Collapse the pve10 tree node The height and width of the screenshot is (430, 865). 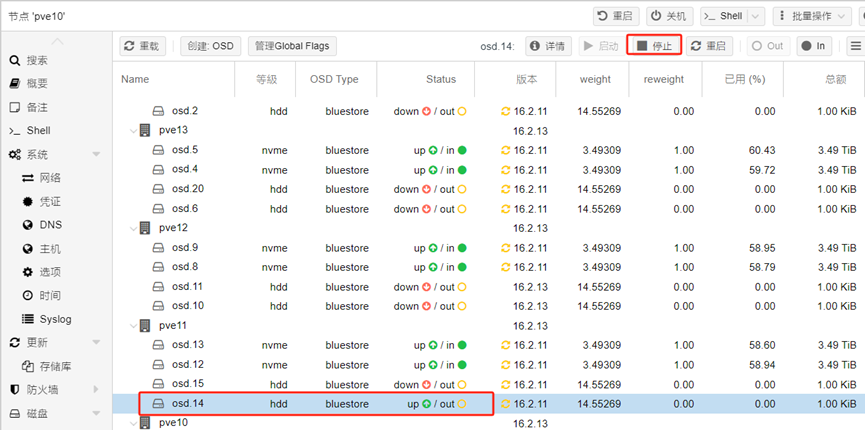[x=133, y=423]
